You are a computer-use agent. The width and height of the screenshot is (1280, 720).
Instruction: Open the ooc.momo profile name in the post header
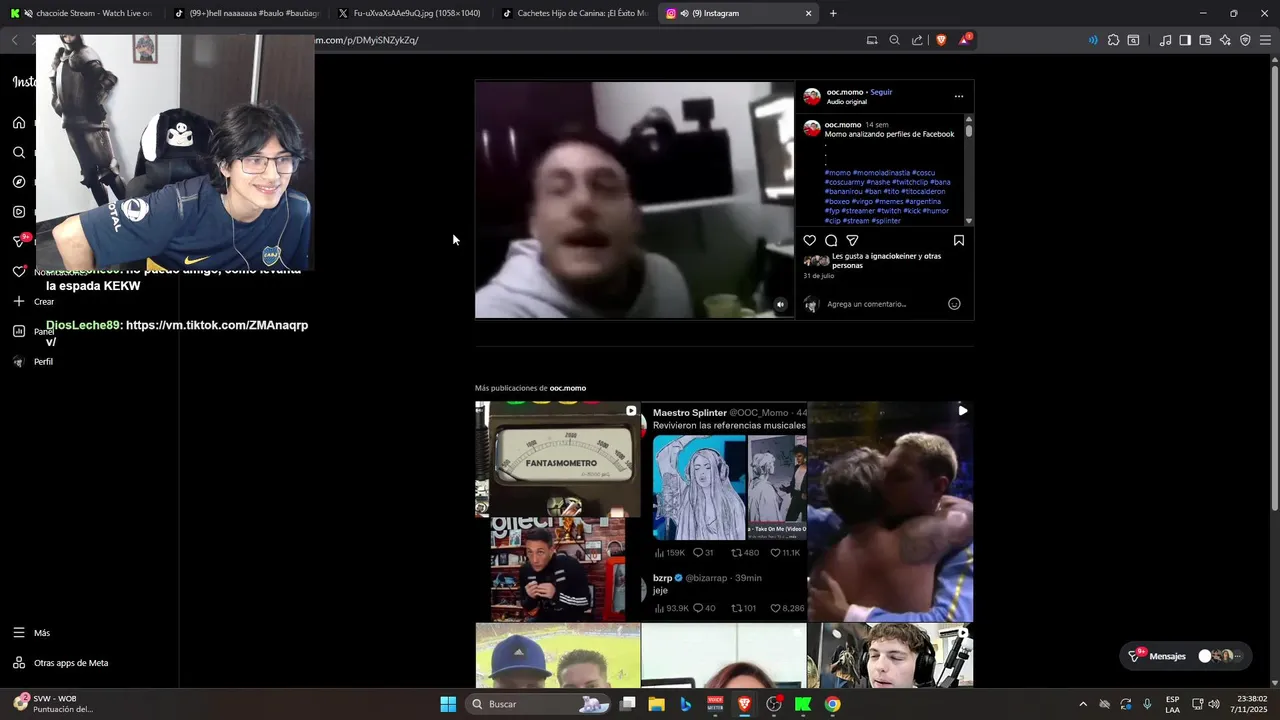845,92
